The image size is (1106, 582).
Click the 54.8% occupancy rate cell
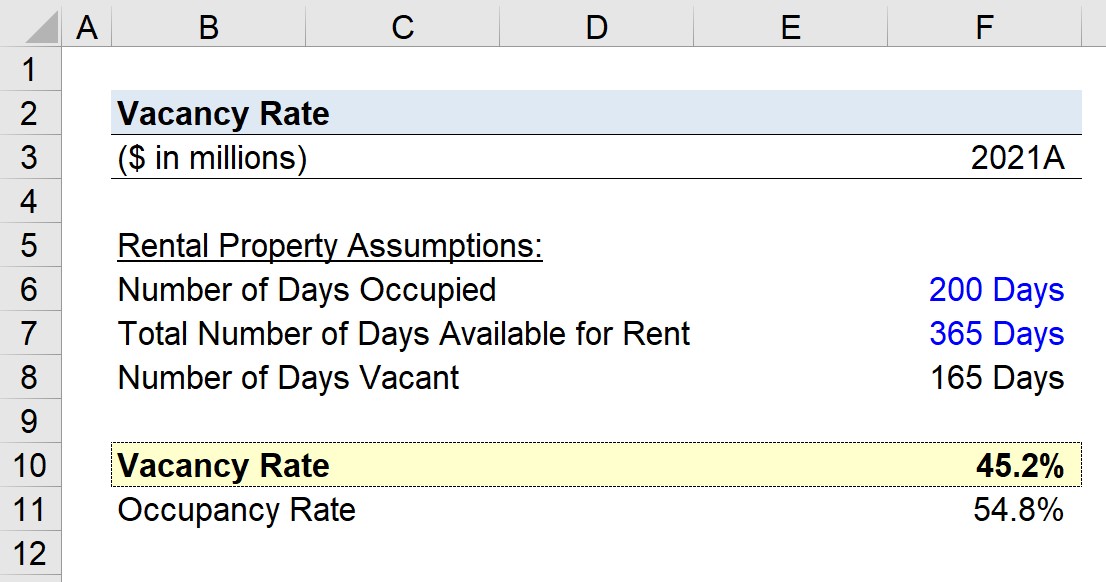tap(984, 509)
